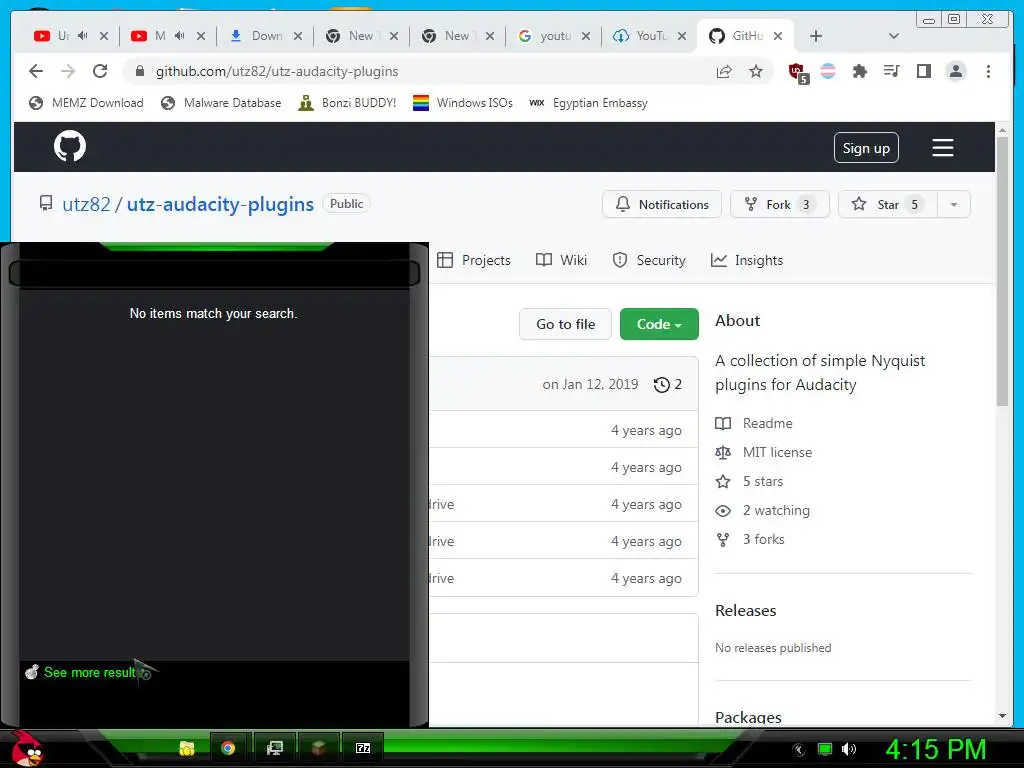Viewport: 1024px width, 768px height.
Task: Click the browser forward arrow
Action: click(68, 71)
